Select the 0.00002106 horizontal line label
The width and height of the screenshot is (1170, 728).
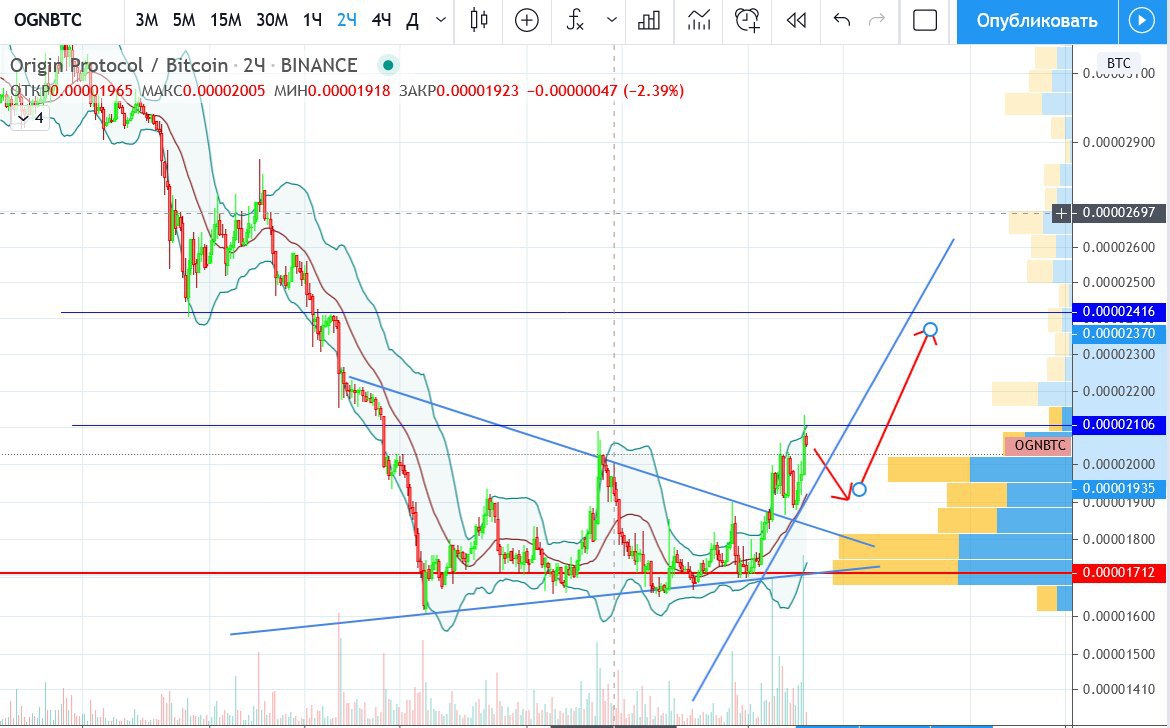[x=1118, y=424]
